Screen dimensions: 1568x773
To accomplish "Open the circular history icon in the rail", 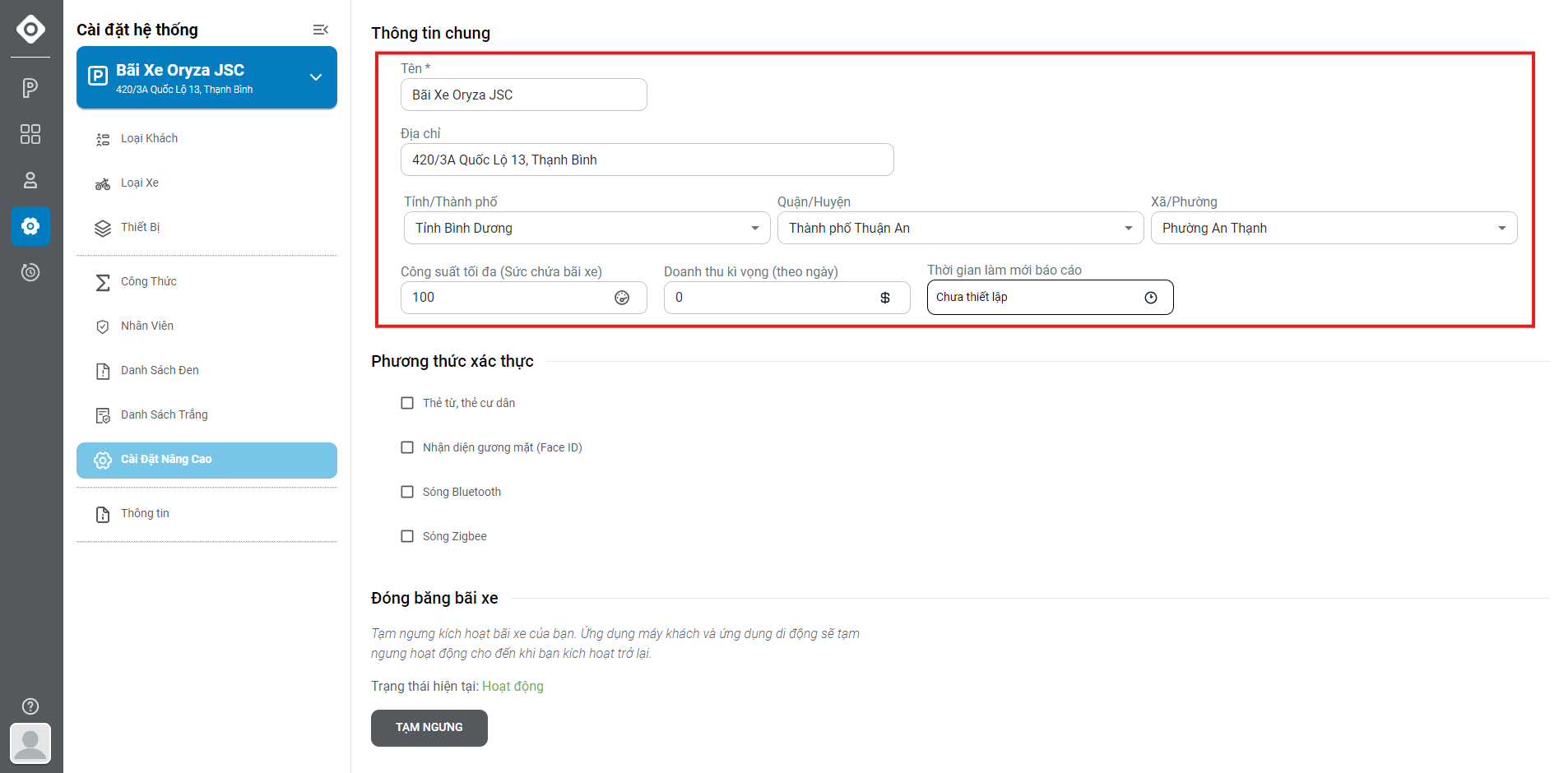I will click(x=30, y=272).
